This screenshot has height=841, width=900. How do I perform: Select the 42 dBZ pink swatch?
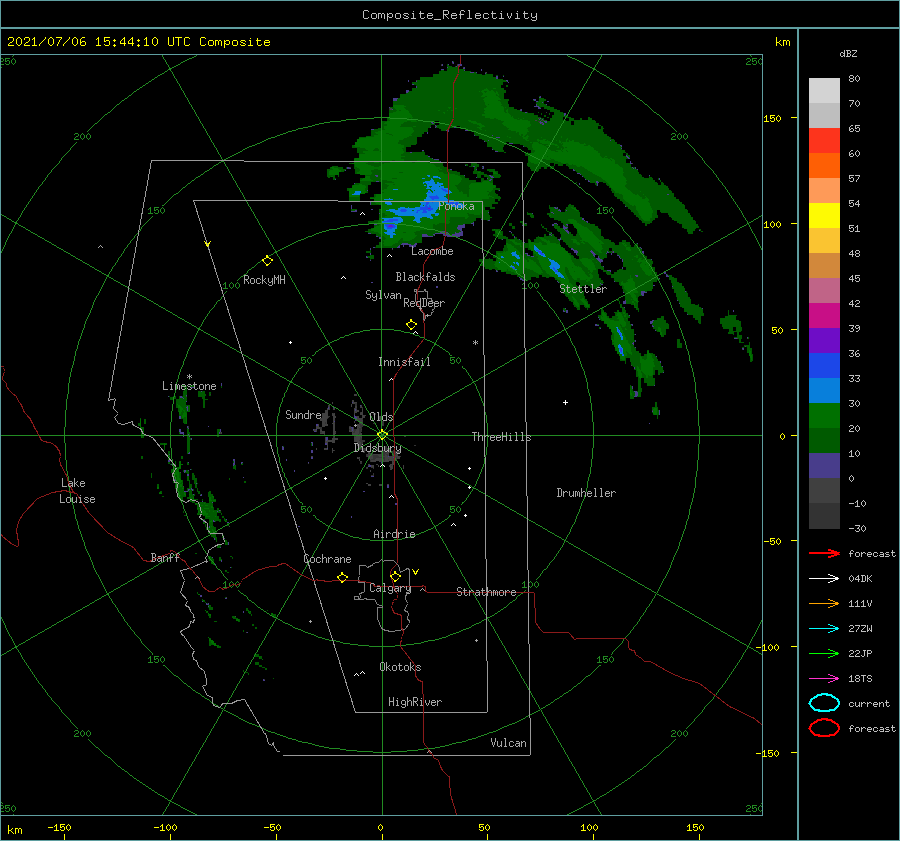point(824,290)
